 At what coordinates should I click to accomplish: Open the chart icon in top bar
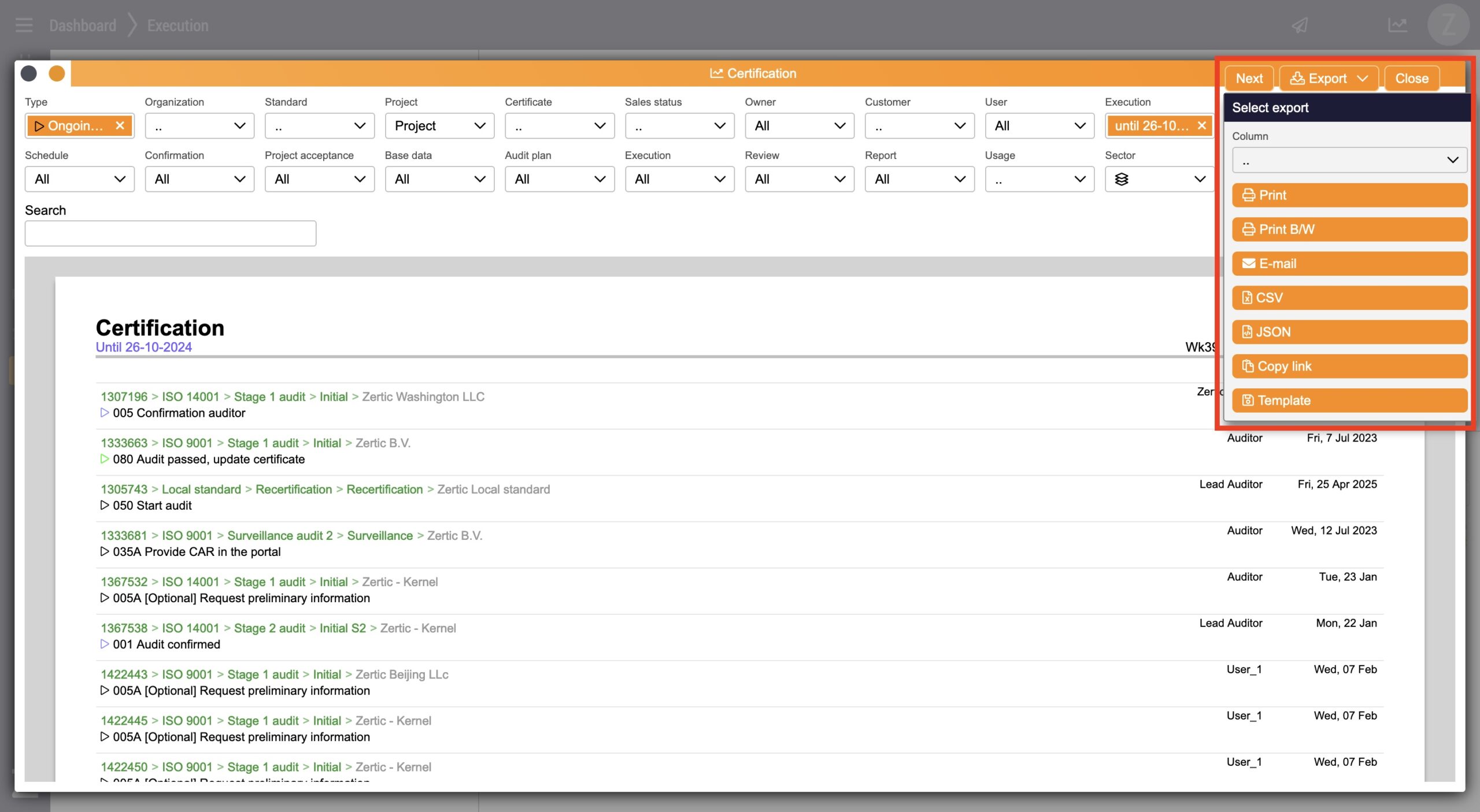(1397, 25)
